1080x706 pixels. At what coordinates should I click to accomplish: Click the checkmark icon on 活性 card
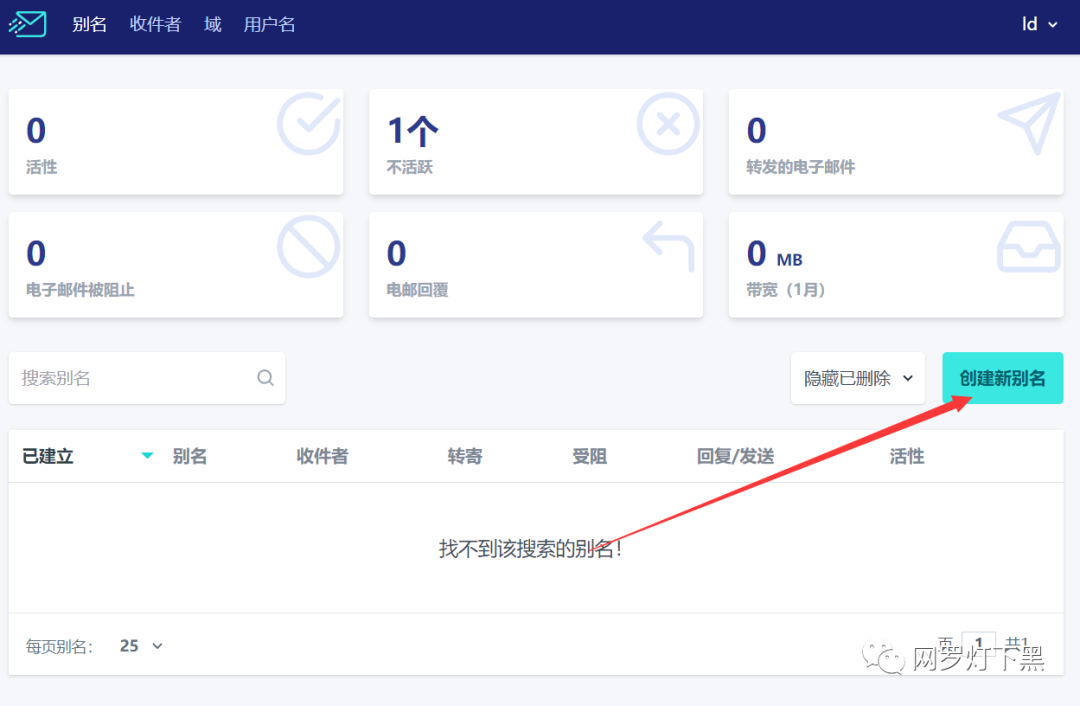[x=309, y=124]
